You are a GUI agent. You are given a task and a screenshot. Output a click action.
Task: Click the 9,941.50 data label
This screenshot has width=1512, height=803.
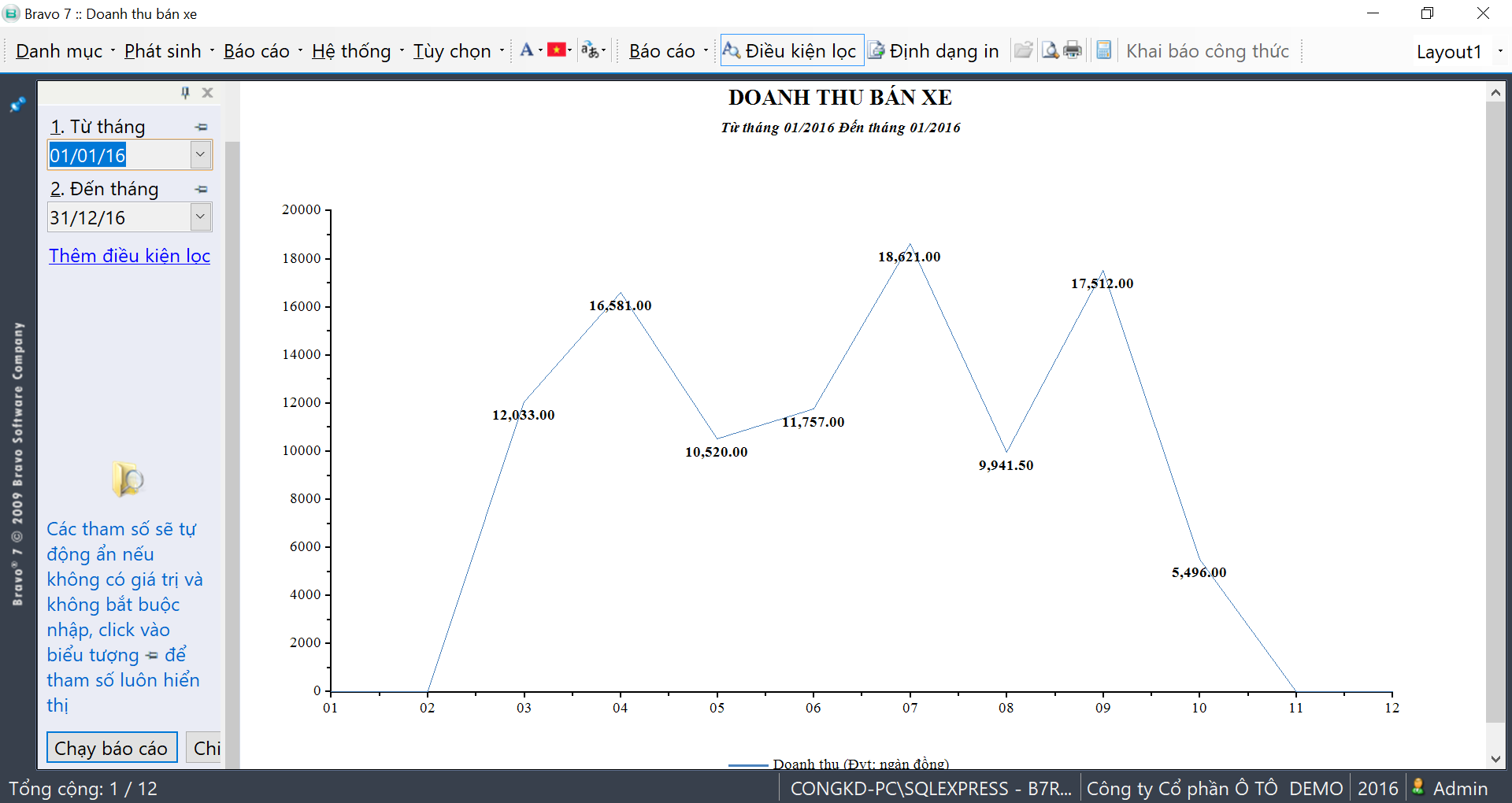pos(1006,465)
